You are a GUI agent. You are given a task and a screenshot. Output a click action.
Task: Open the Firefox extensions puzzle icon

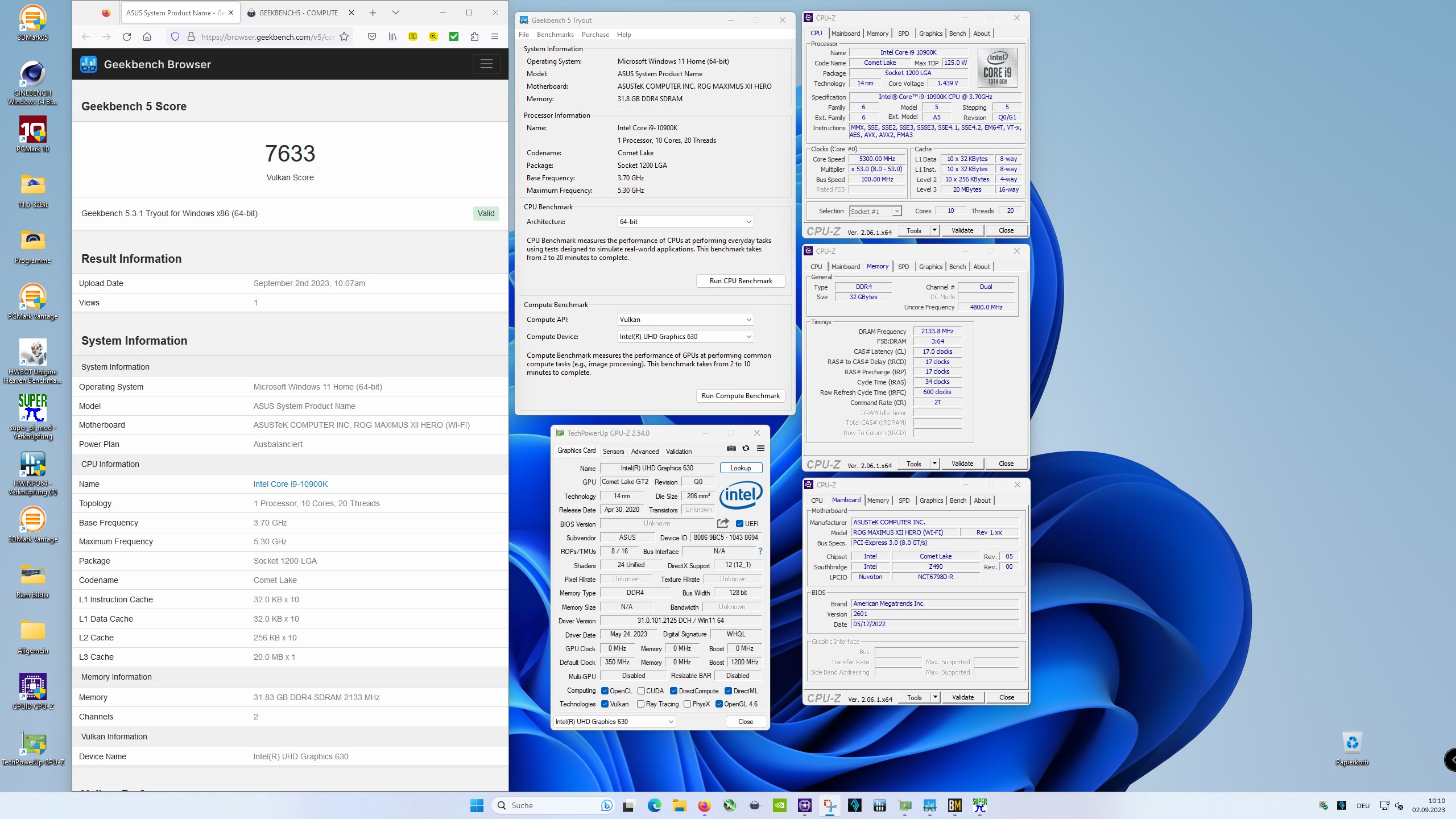[474, 37]
